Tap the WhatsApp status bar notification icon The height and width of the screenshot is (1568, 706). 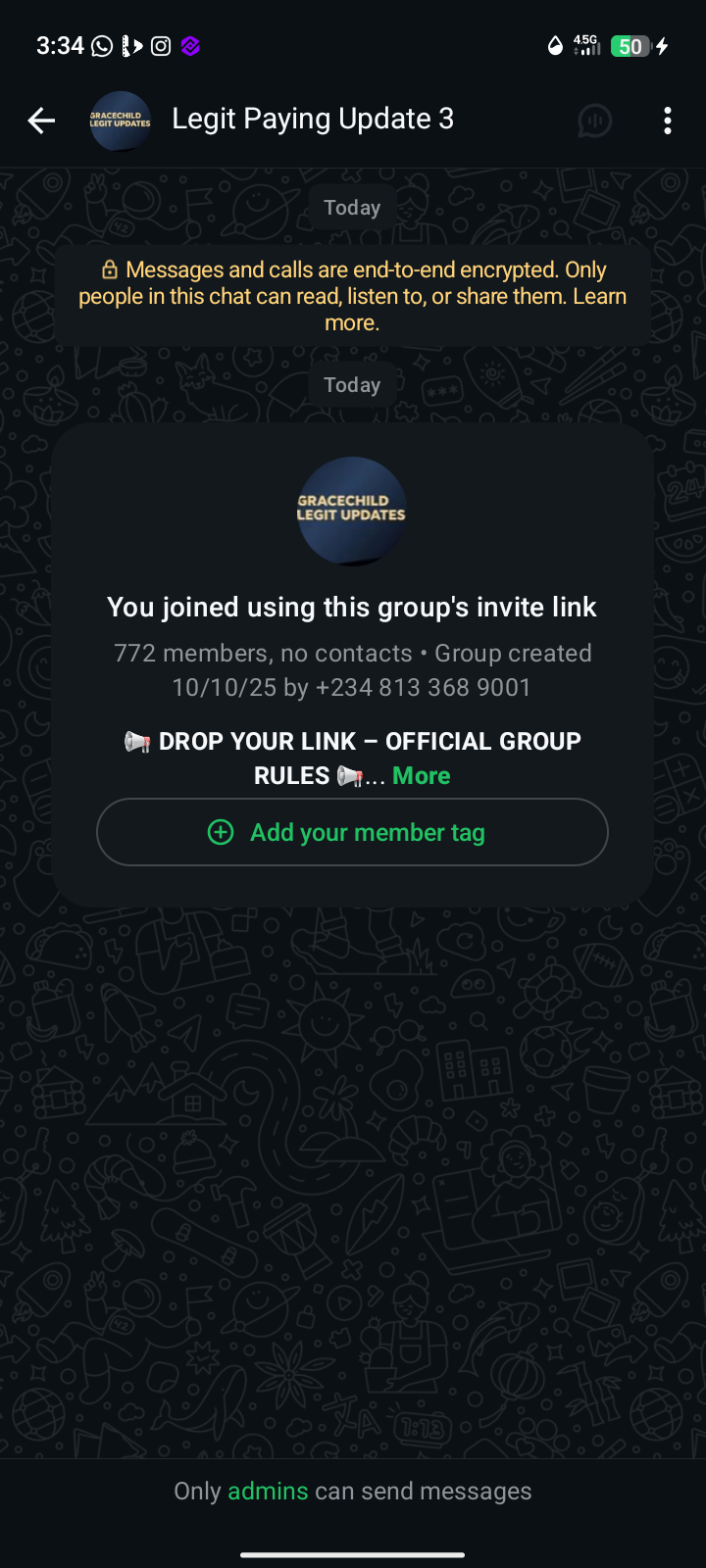tap(102, 46)
